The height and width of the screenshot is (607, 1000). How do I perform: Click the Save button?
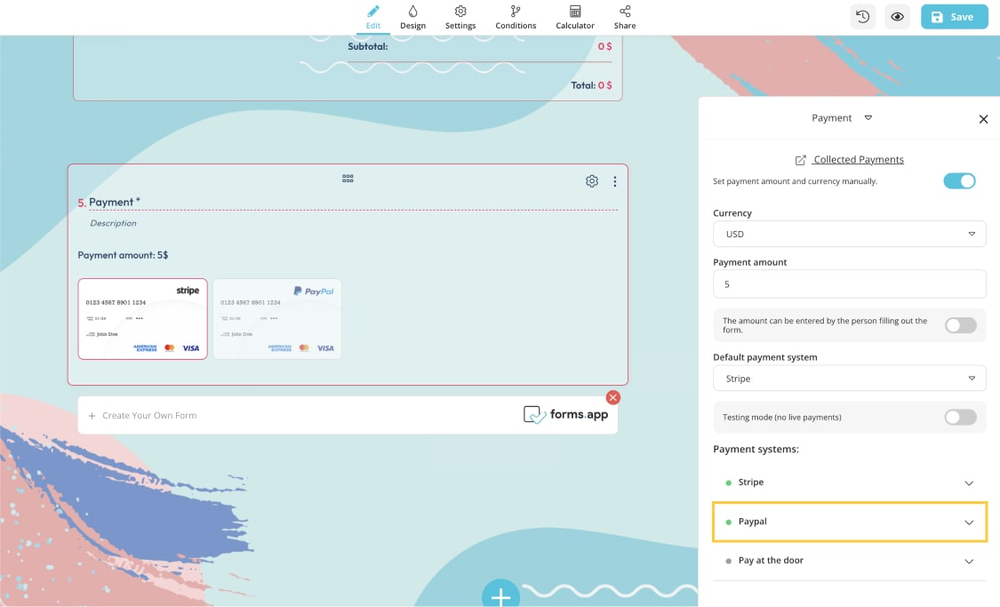click(953, 17)
